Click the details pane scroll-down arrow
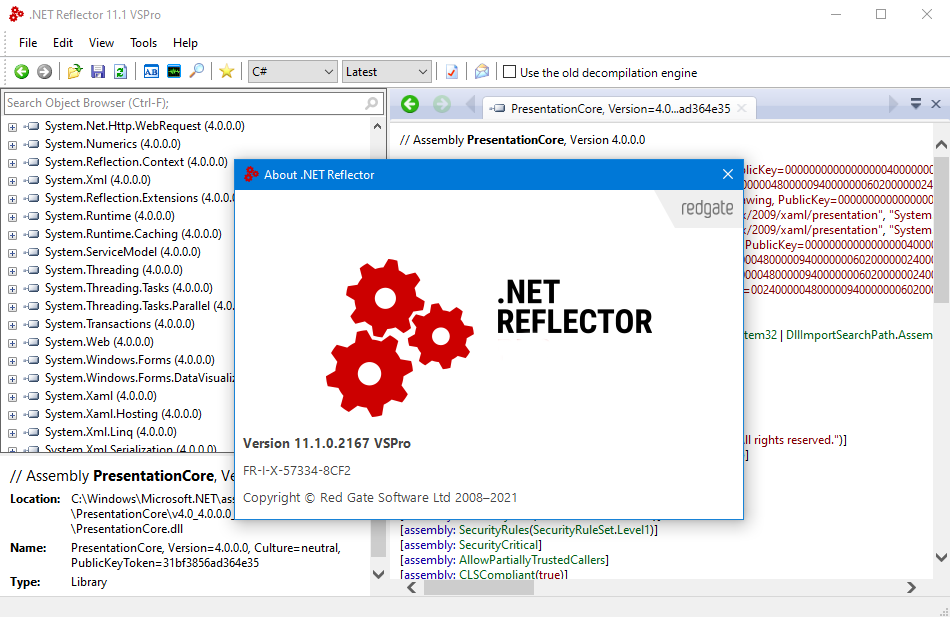 (x=378, y=574)
